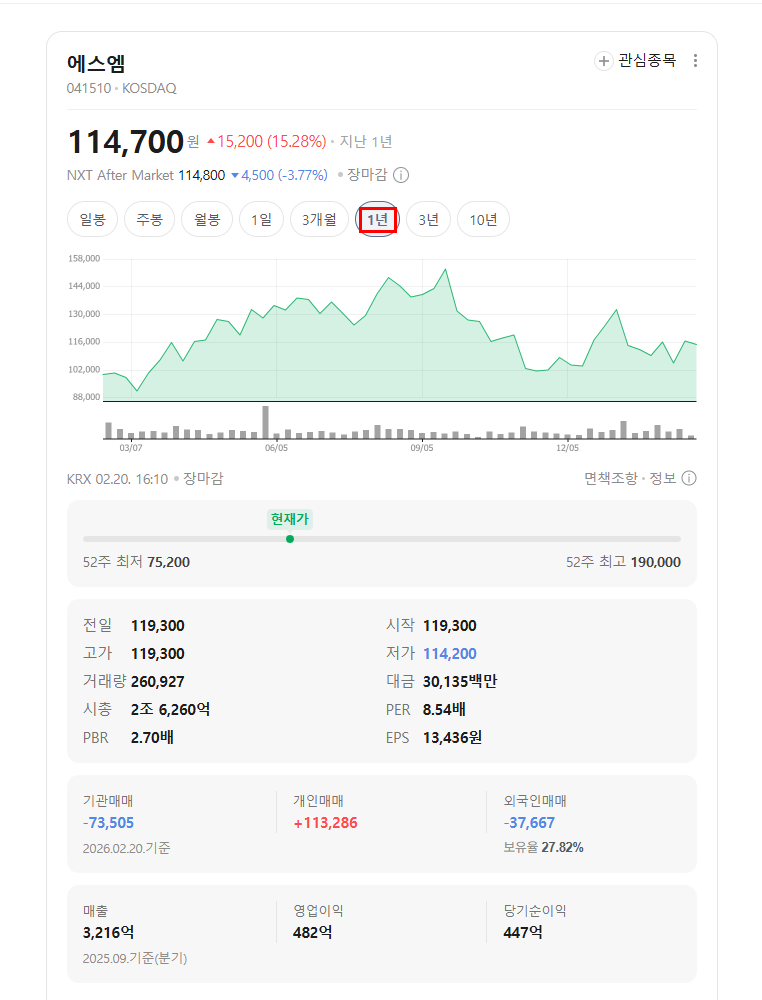Click the 저가 value 114,200
This screenshot has height=1000, width=762.
pos(450,654)
